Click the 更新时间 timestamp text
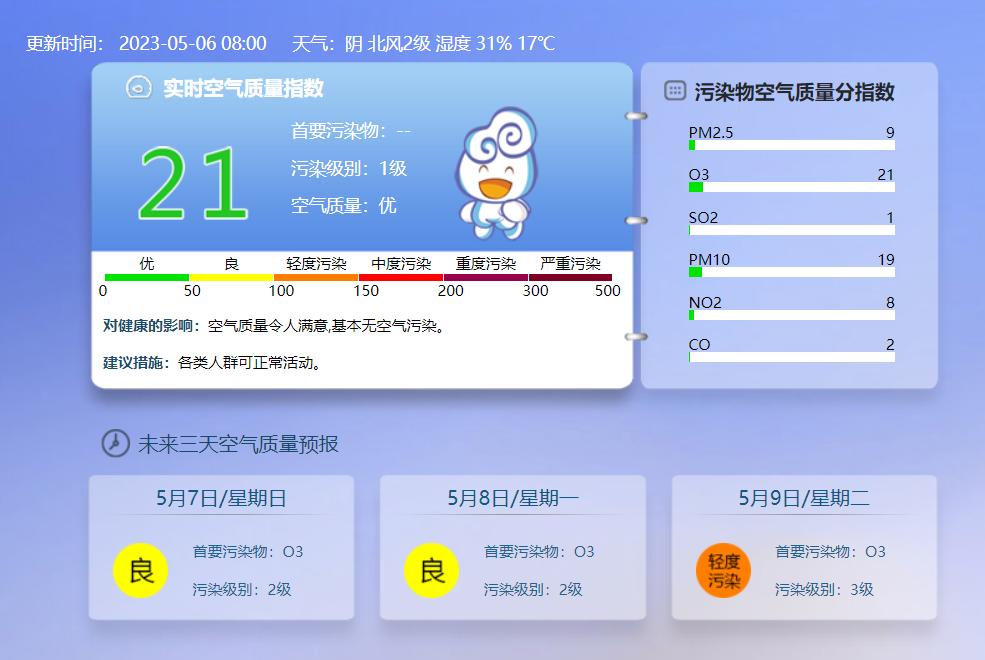The image size is (985, 660). tap(146, 44)
